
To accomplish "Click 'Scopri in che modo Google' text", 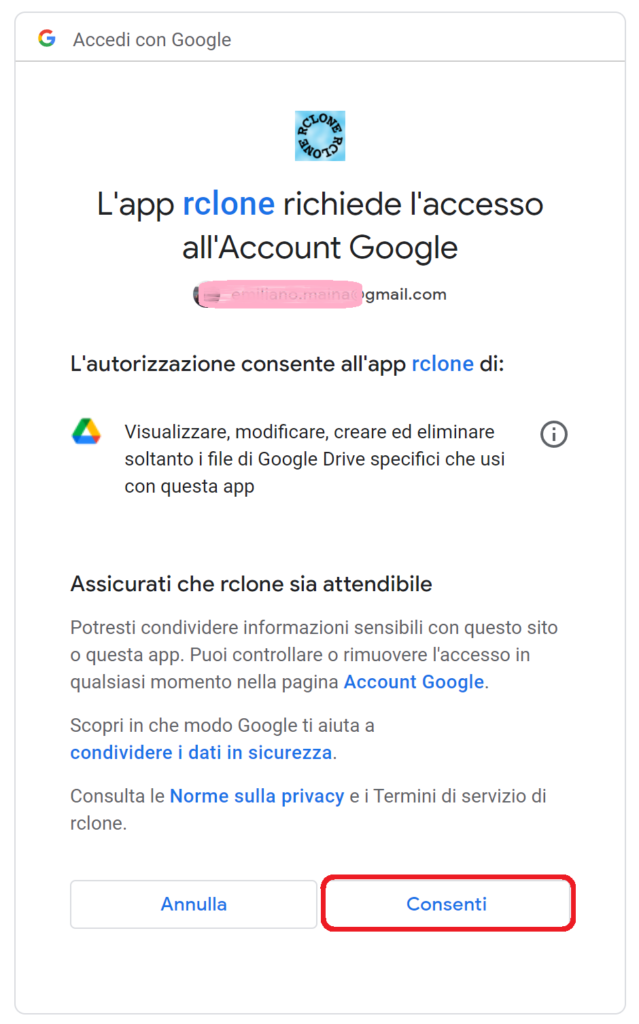I will pos(222,725).
